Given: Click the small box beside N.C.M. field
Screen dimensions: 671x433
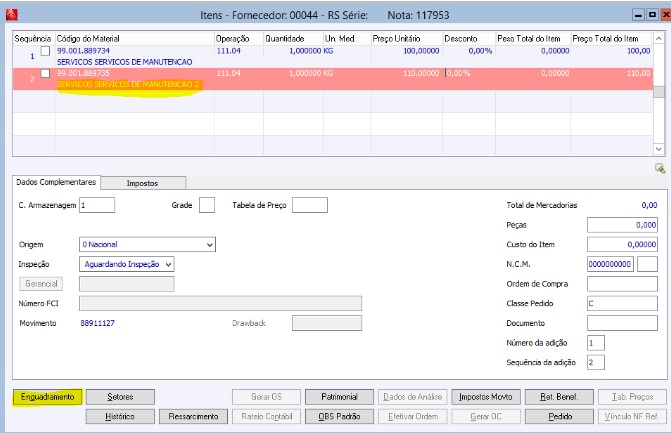Looking at the screenshot, I should [647, 264].
